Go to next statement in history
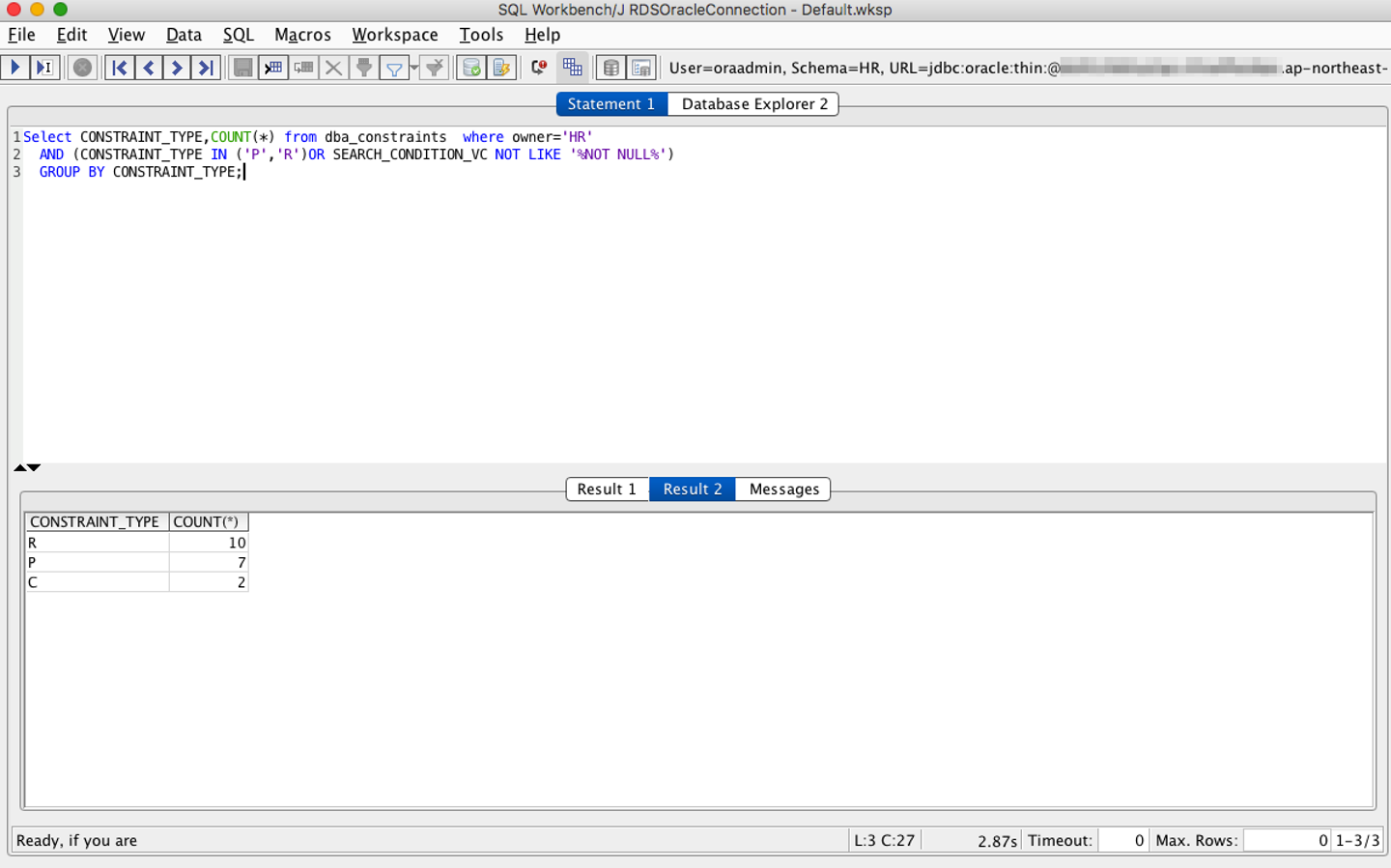Viewport: 1391px width, 868px height. (x=177, y=68)
